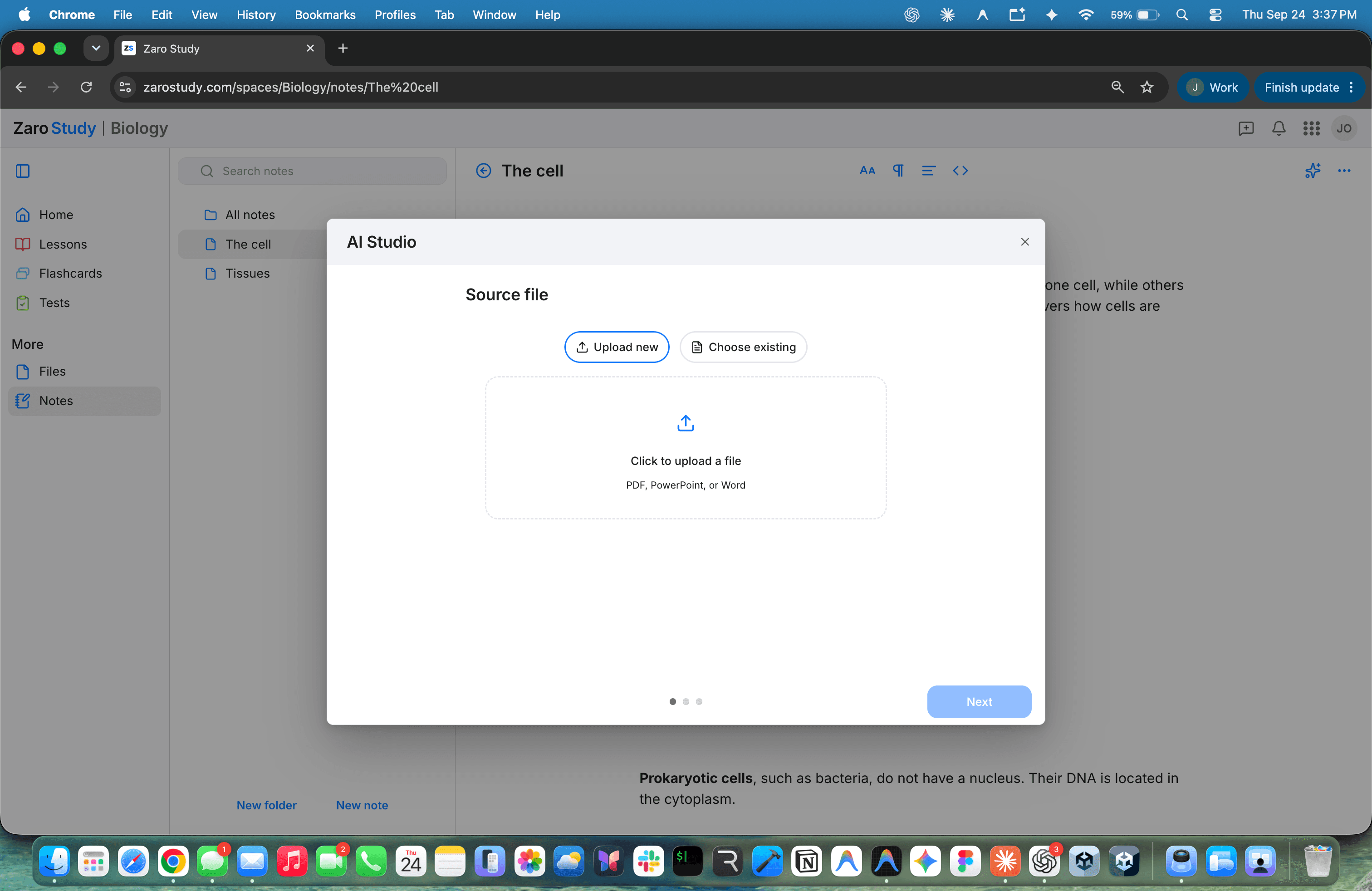Open the AI sparkle tool icon
Viewport: 1372px width, 891px height.
pos(1313,171)
